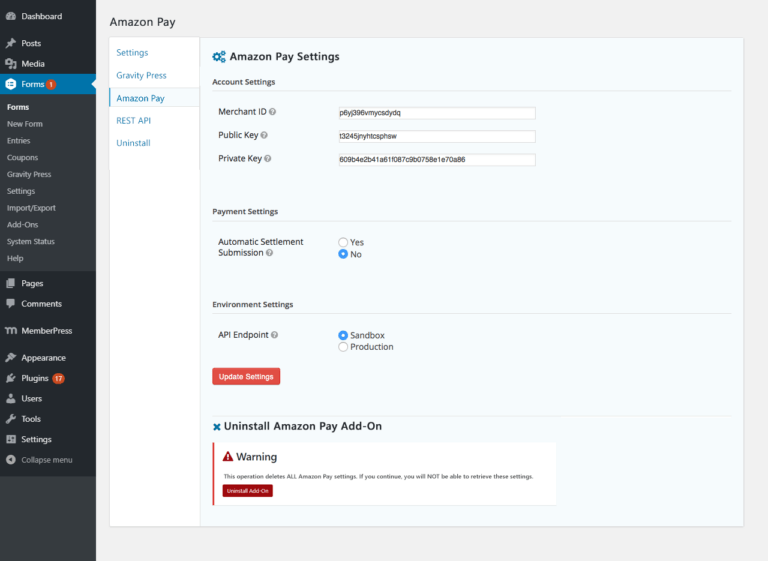Open MemberPress in the admin menu
The width and height of the screenshot is (768, 561).
[48, 331]
